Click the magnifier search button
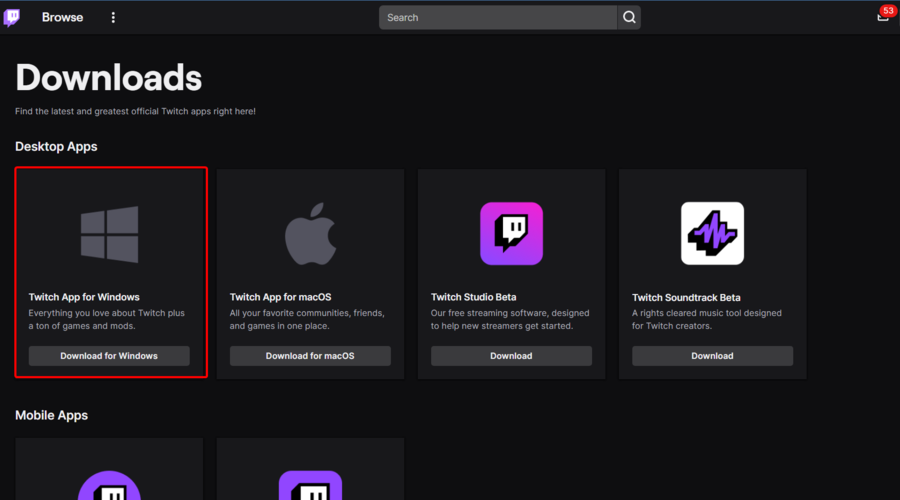 (629, 17)
